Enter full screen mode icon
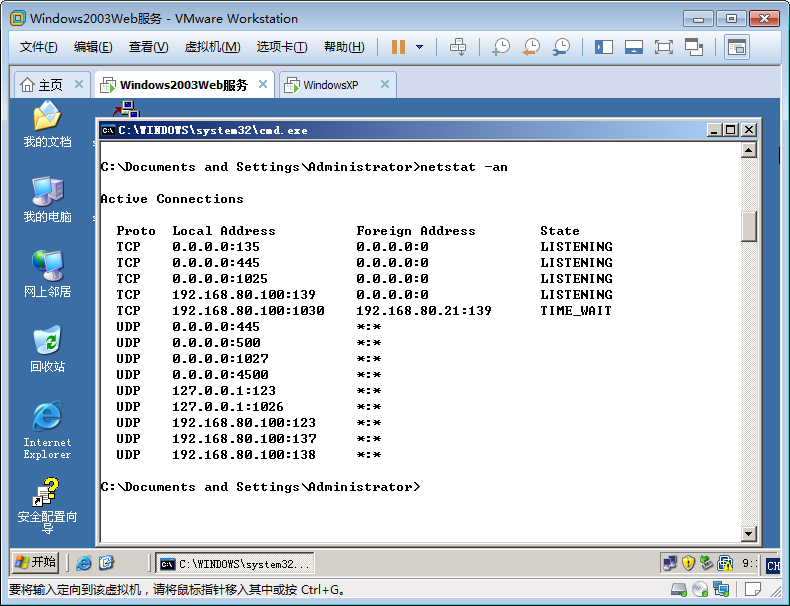 (x=664, y=47)
